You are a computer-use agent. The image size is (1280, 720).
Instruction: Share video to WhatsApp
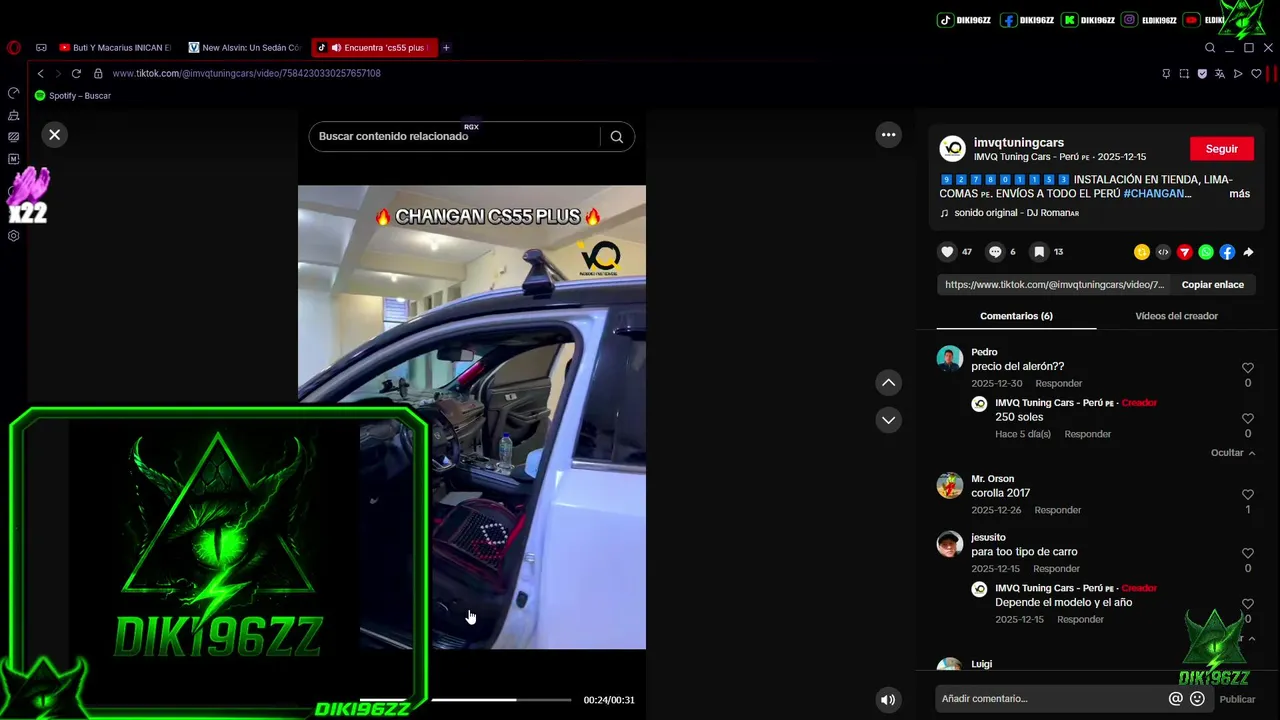click(1206, 252)
